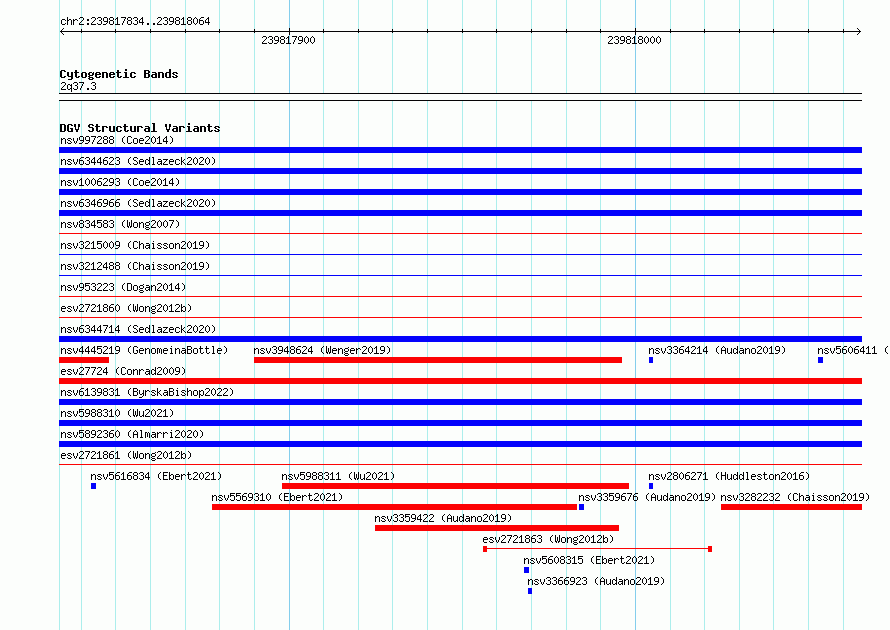The width and height of the screenshot is (890, 630).
Task: Click the first esv2721860 (Wong2012b) label
Action: click(126, 308)
